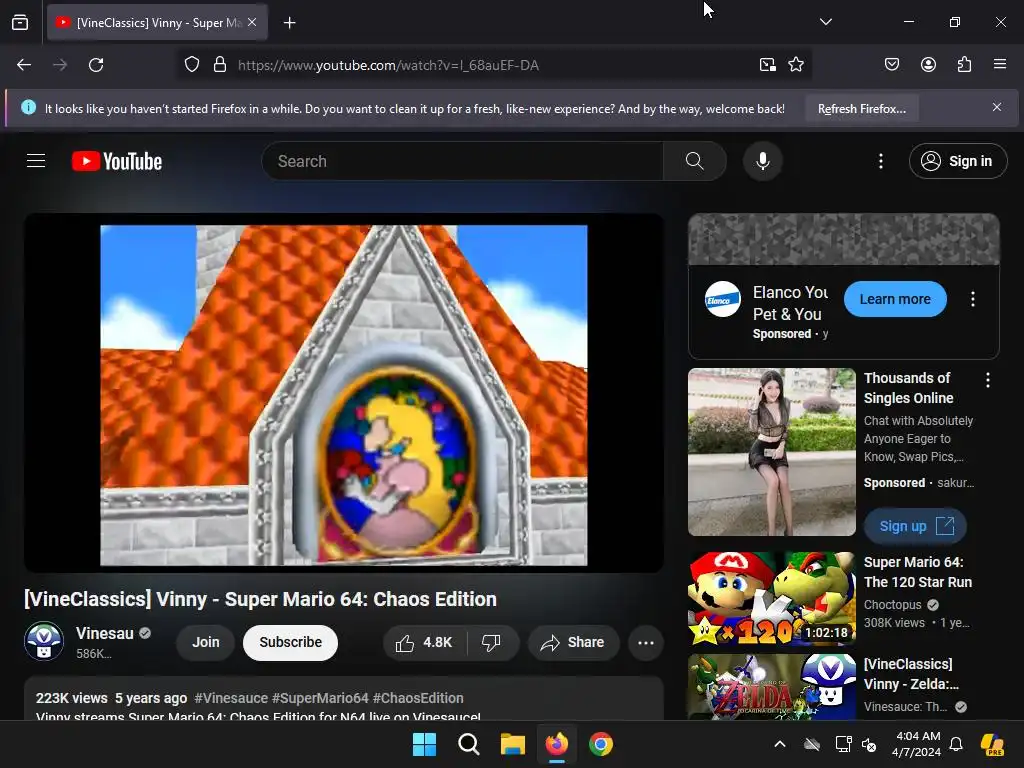Like the video with thumbs up
This screenshot has height=768, width=1024.
tap(424, 643)
